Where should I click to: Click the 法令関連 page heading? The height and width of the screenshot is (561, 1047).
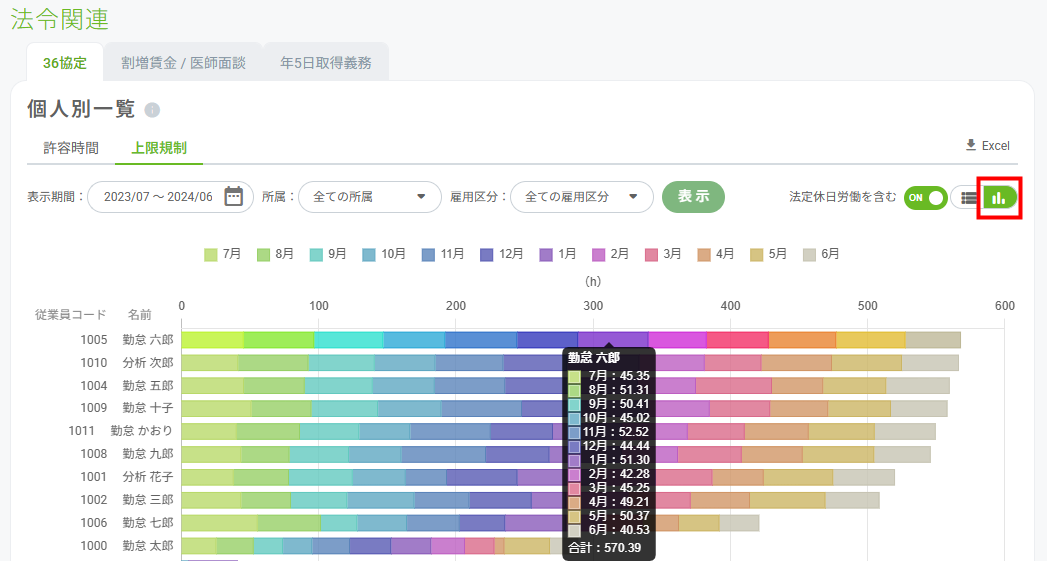point(59,19)
